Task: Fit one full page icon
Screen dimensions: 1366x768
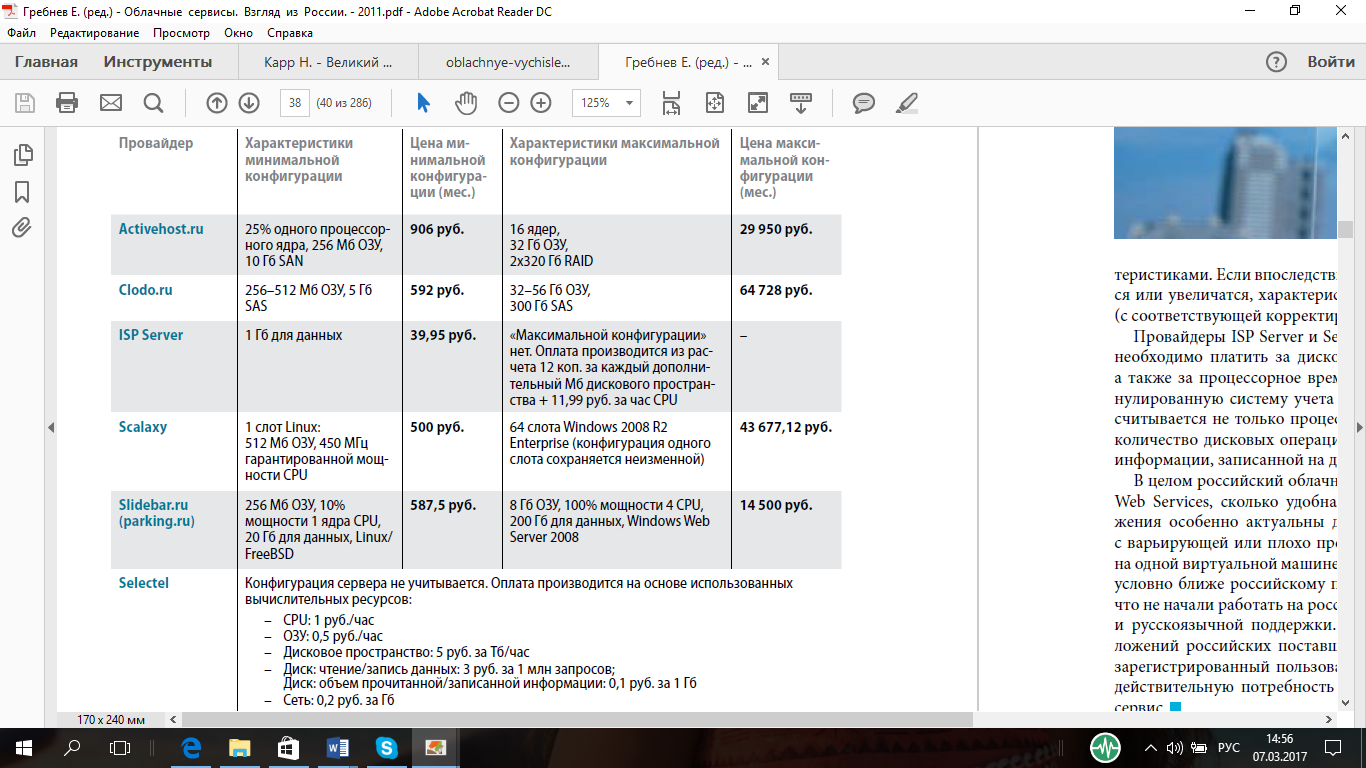Action: (x=714, y=102)
